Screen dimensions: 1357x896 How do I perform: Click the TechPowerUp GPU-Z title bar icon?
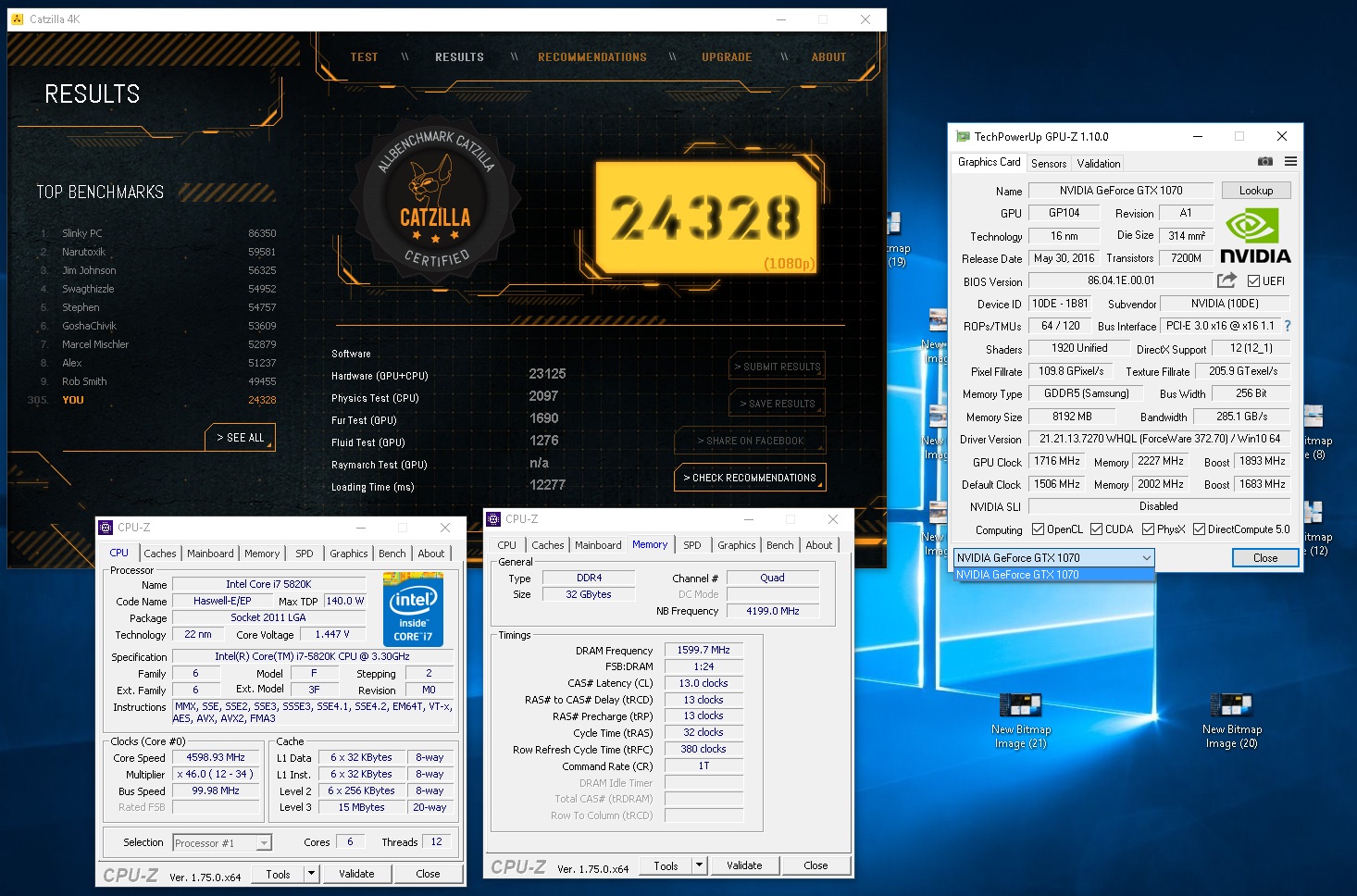963,136
